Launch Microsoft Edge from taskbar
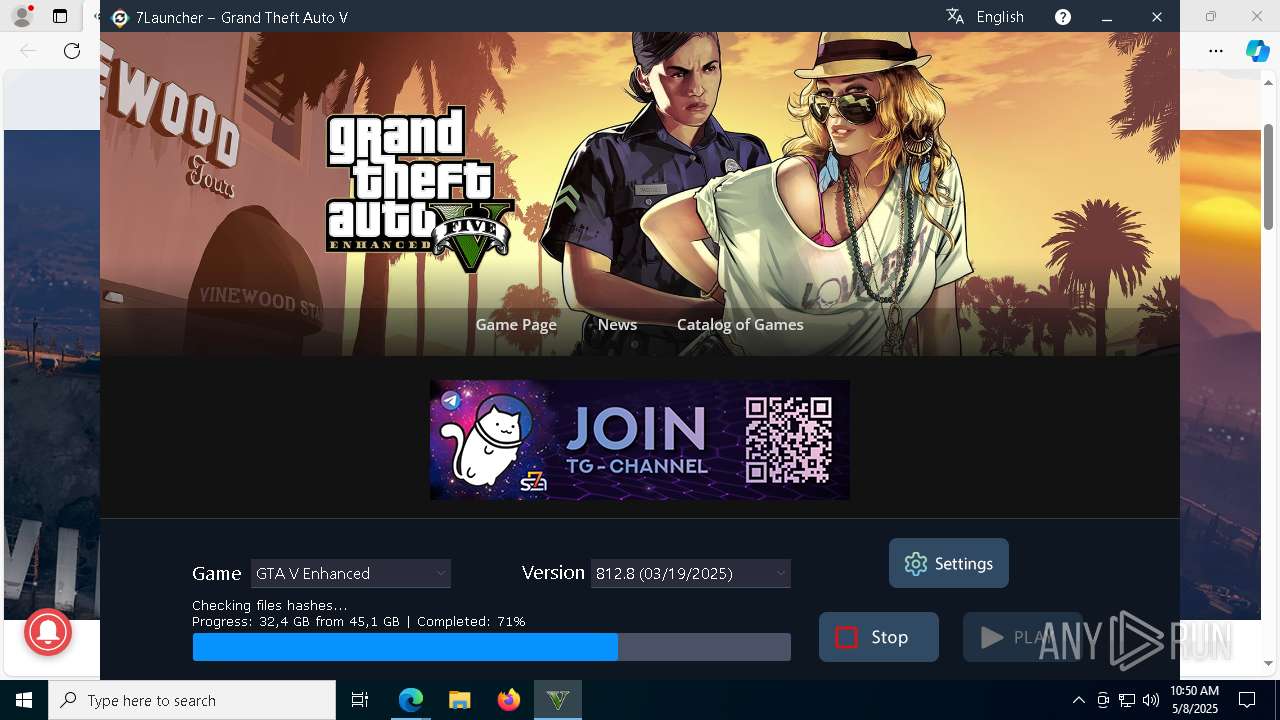The height and width of the screenshot is (720, 1280). [411, 700]
